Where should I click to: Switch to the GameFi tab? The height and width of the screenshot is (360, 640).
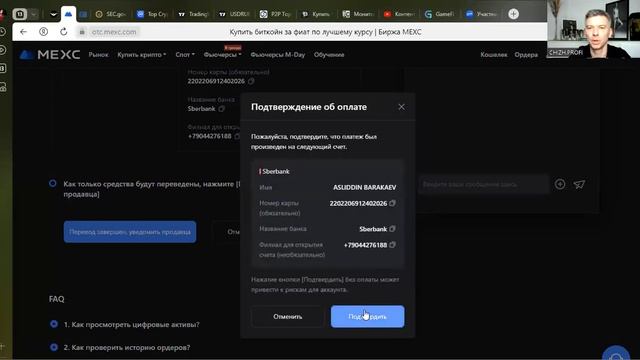click(x=439, y=14)
